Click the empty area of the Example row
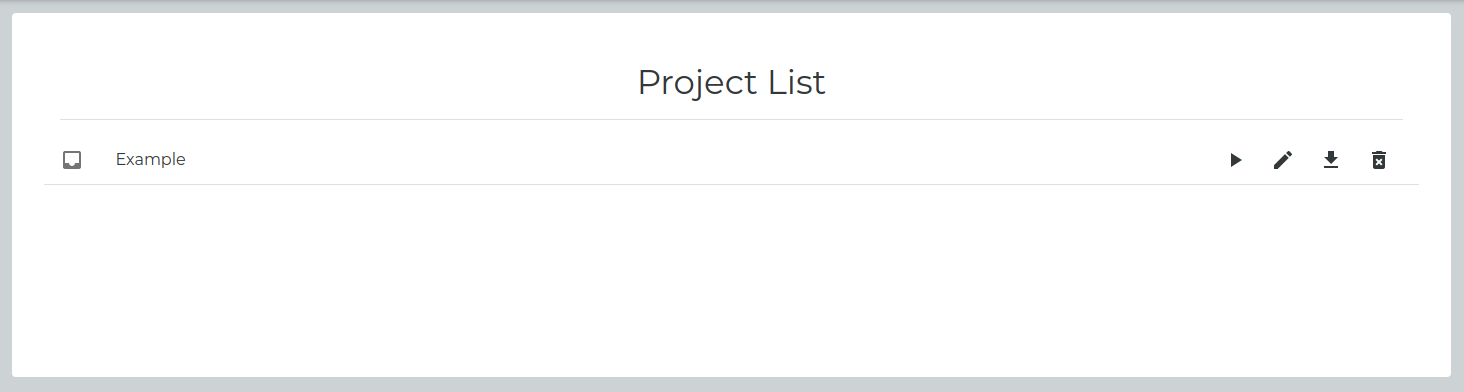Image resolution: width=1464 pixels, height=392 pixels. click(x=700, y=160)
